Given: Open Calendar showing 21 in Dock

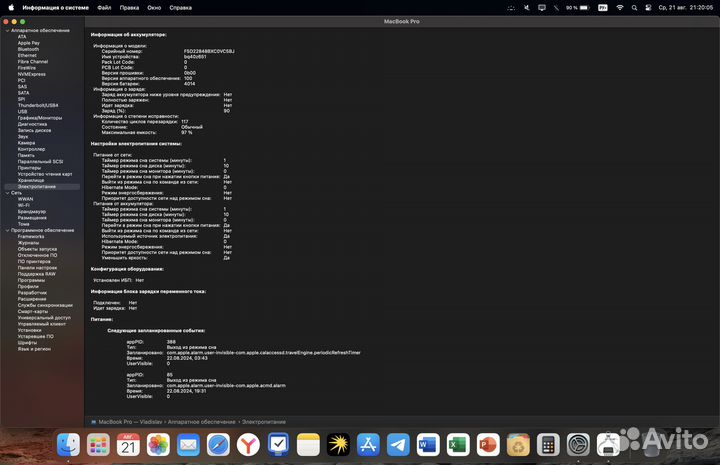Looking at the screenshot, I should 128,444.
